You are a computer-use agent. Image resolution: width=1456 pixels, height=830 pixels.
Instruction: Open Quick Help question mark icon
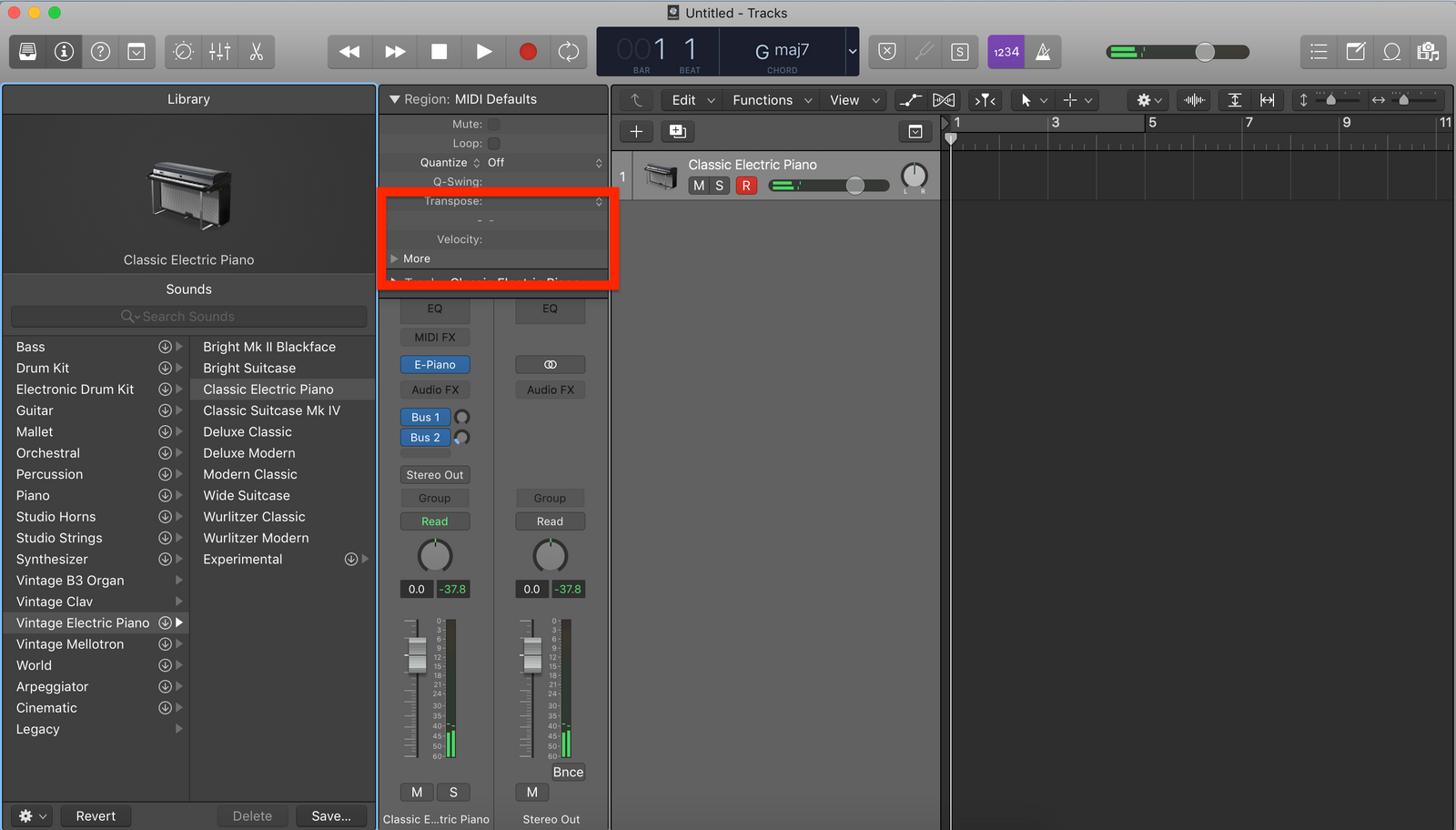click(x=100, y=52)
